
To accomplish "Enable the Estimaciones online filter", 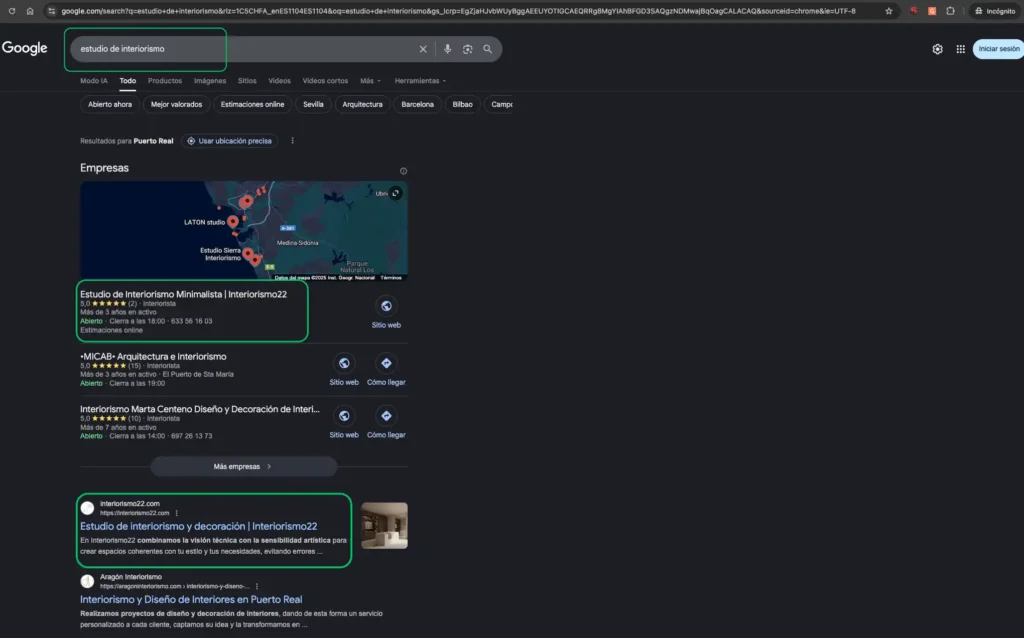I will coord(251,104).
